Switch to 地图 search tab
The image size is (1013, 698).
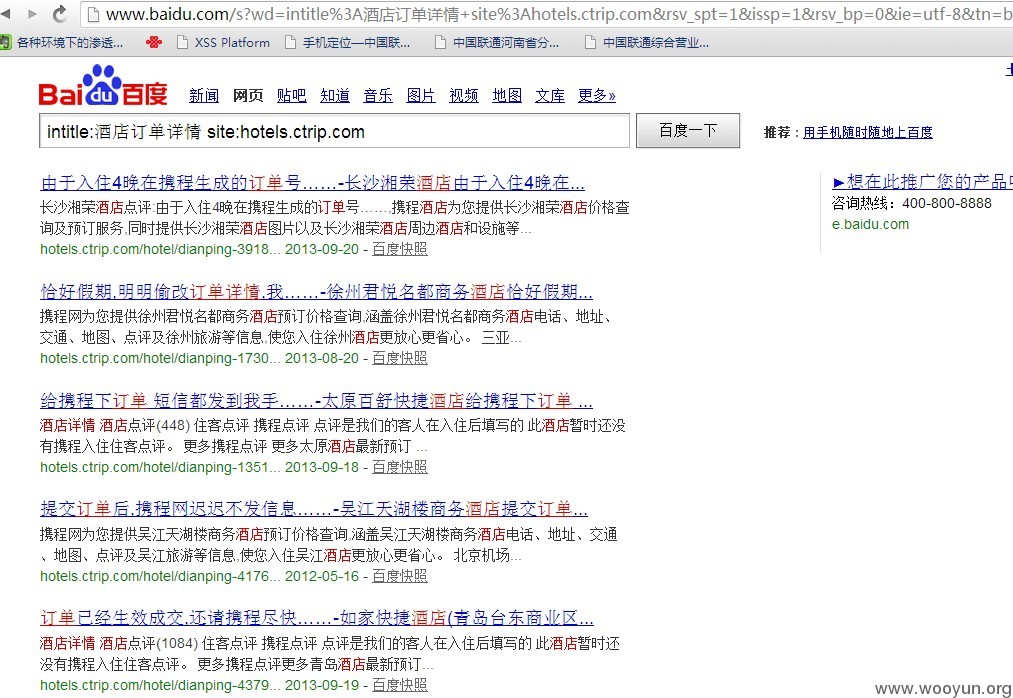(x=507, y=96)
